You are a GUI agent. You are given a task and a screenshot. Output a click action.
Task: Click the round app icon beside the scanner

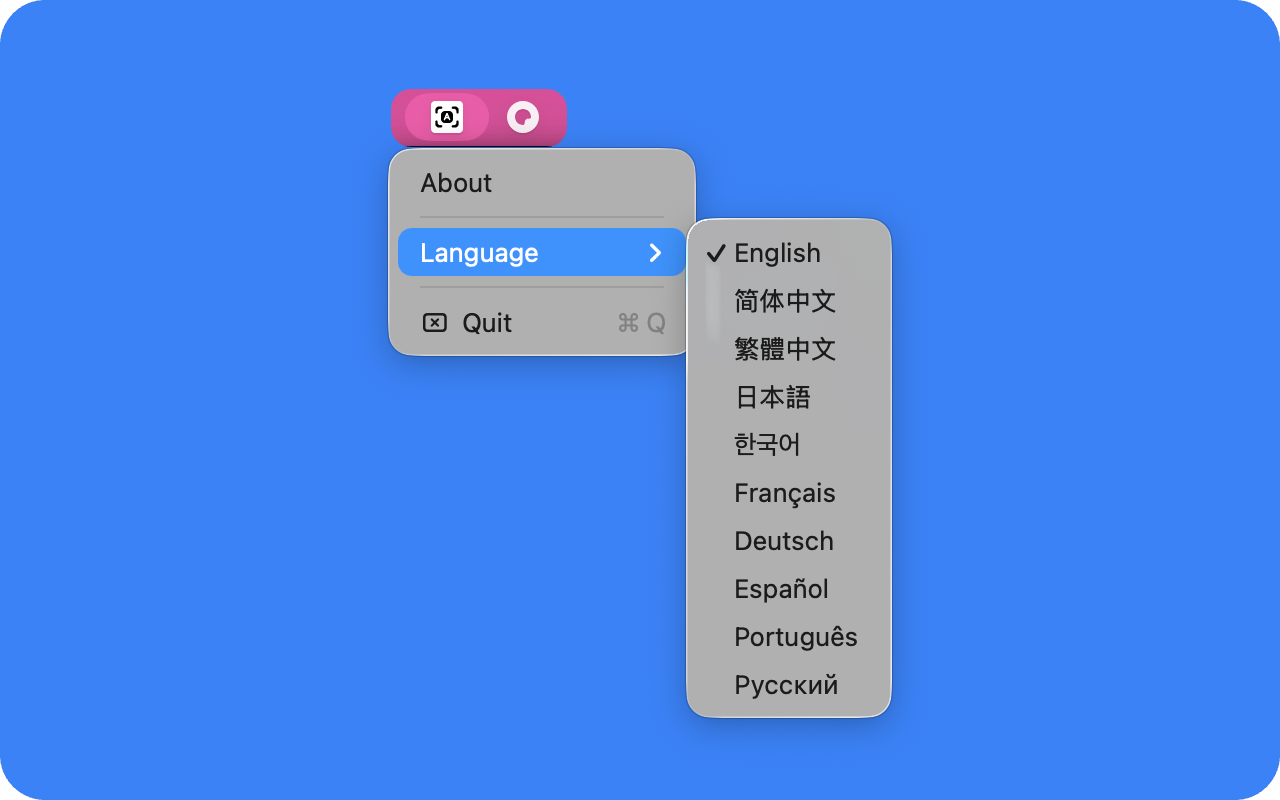[523, 117]
